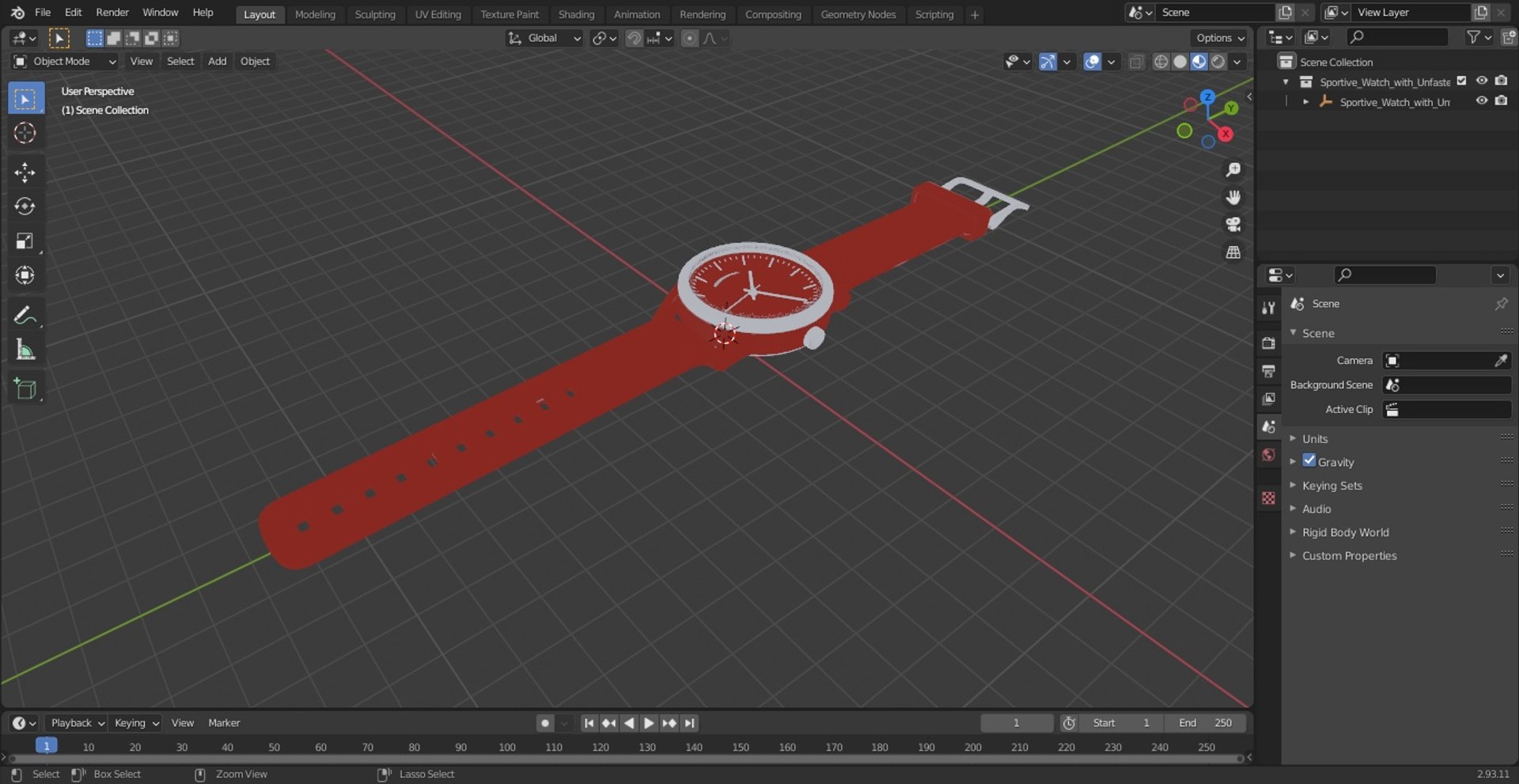Activate the Select Box tool
1519x784 pixels.
(x=25, y=99)
